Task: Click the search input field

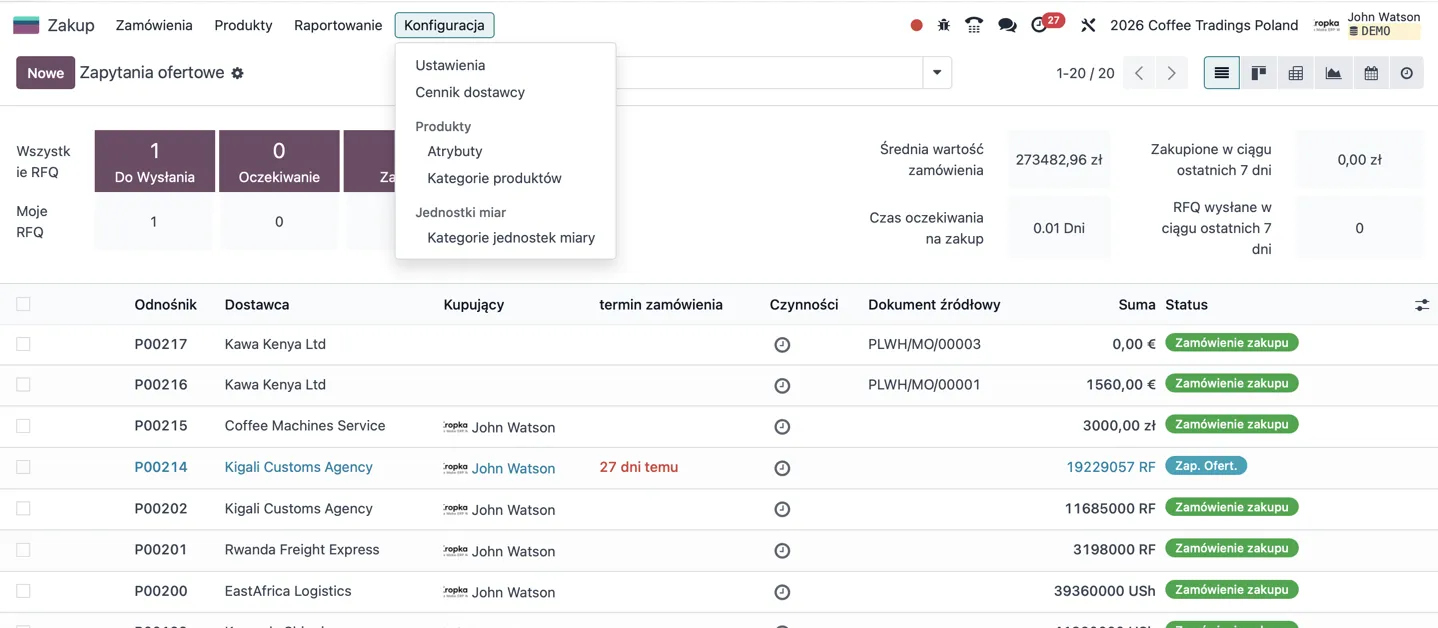Action: [768, 73]
